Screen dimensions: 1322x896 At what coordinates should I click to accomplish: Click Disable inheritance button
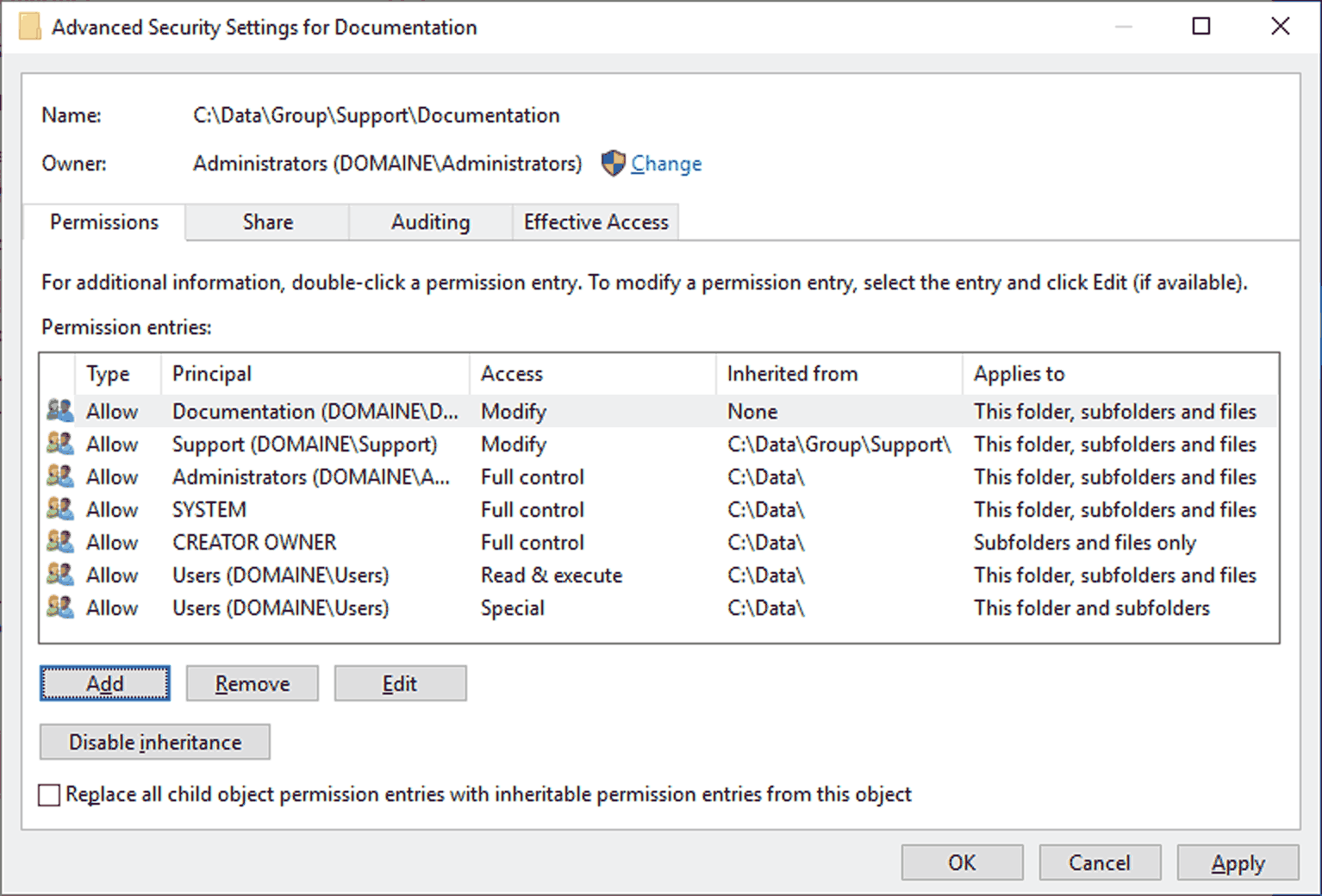click(155, 742)
